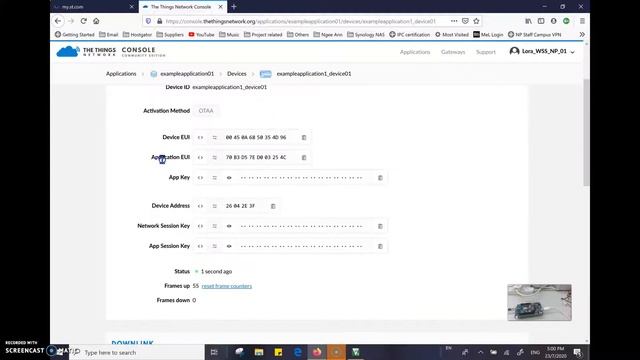Click the webcam preview thumbnail
The image size is (640, 360).
point(539,302)
